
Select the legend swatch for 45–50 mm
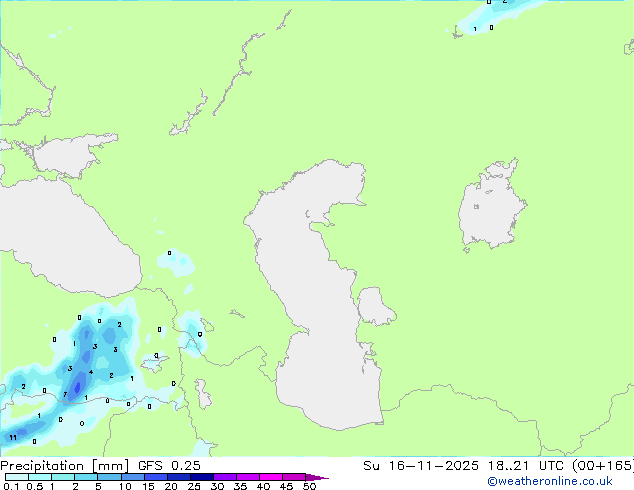[294, 477]
